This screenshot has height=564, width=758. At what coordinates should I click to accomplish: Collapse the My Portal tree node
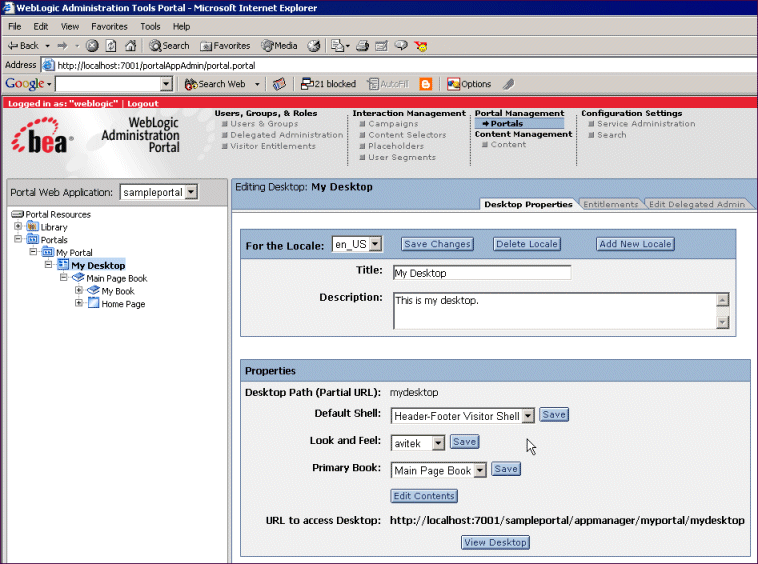[33, 251]
